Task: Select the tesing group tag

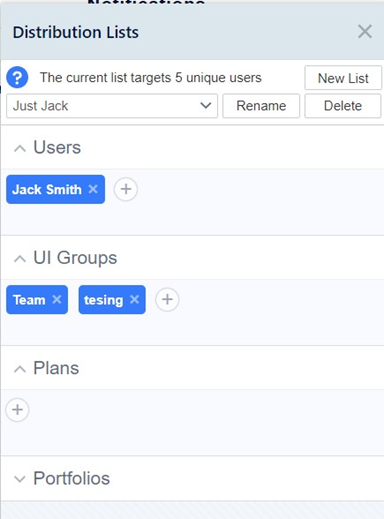Action: pyautogui.click(x=103, y=300)
